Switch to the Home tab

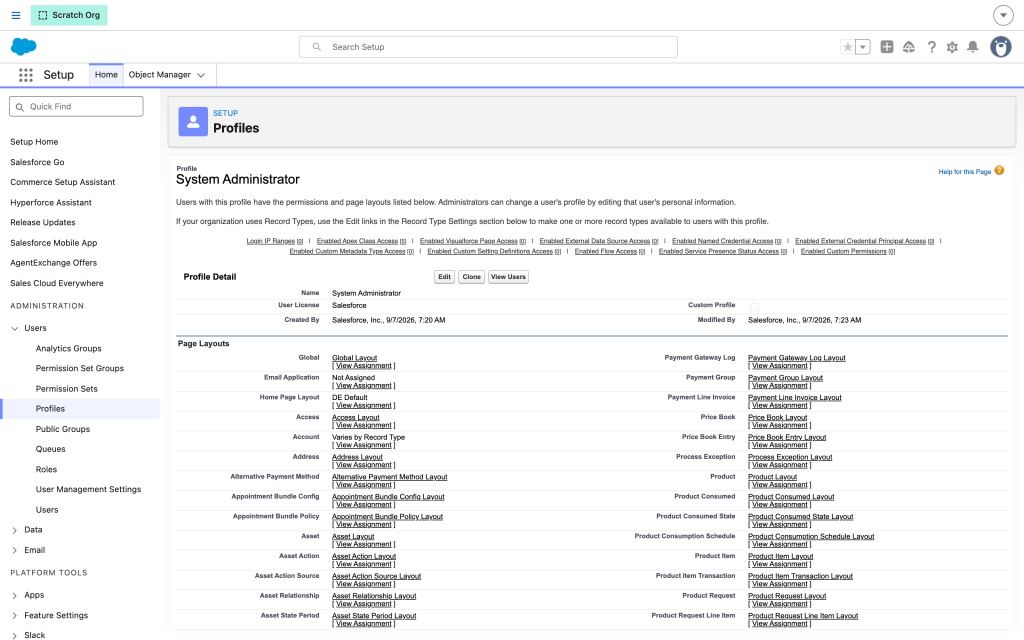coord(106,75)
